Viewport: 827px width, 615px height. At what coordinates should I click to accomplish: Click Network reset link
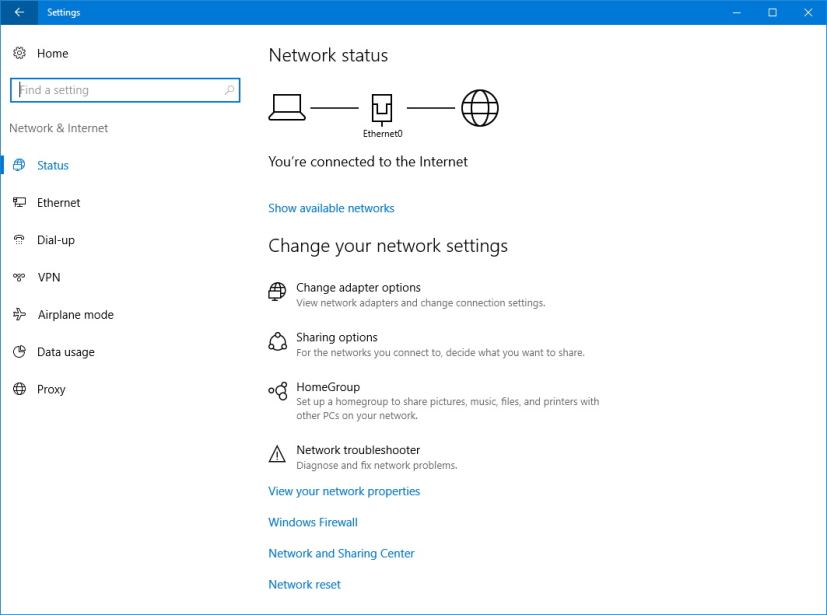point(304,584)
